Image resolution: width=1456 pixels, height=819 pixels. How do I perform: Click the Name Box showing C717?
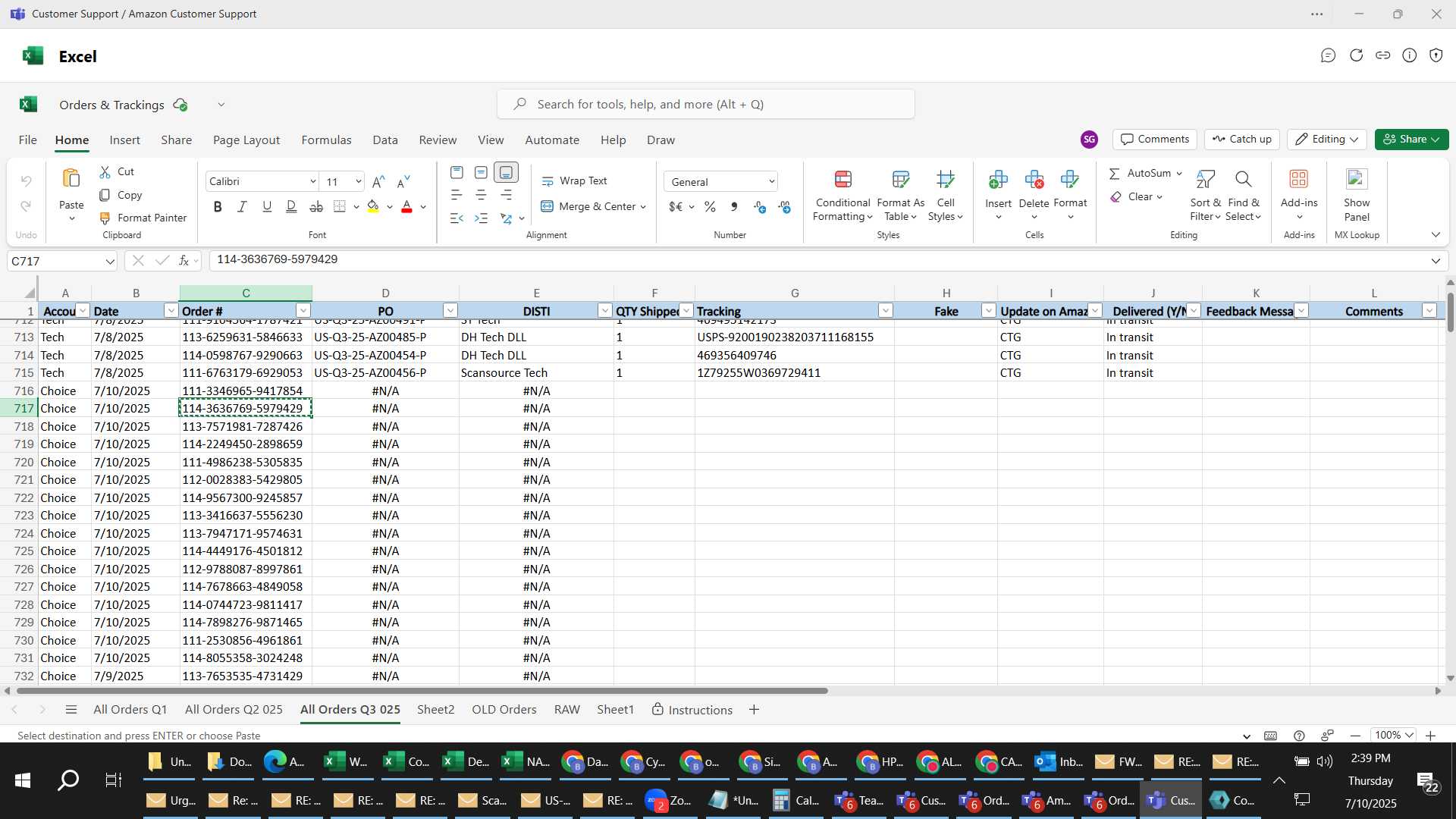(x=62, y=262)
